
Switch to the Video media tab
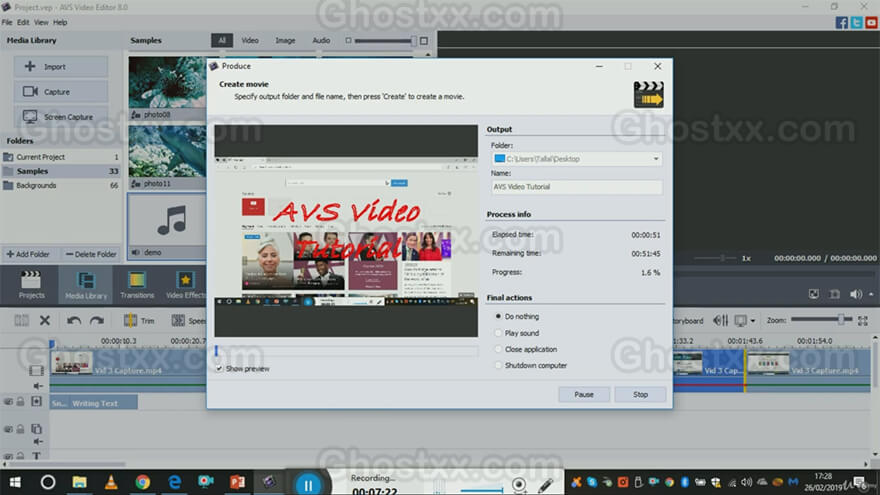(x=250, y=40)
